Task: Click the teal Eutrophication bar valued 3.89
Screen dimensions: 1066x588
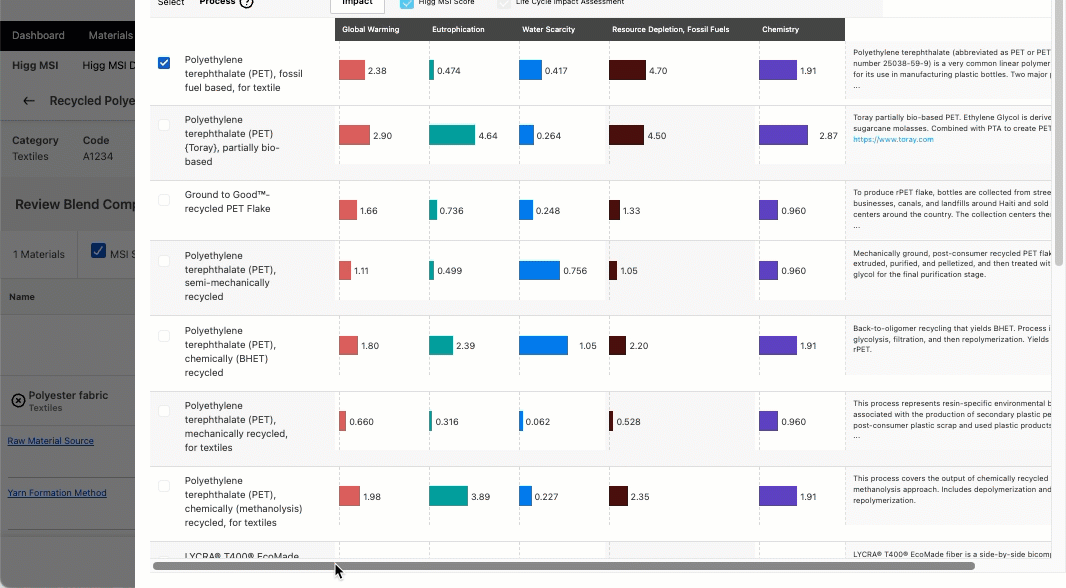Action: point(449,496)
